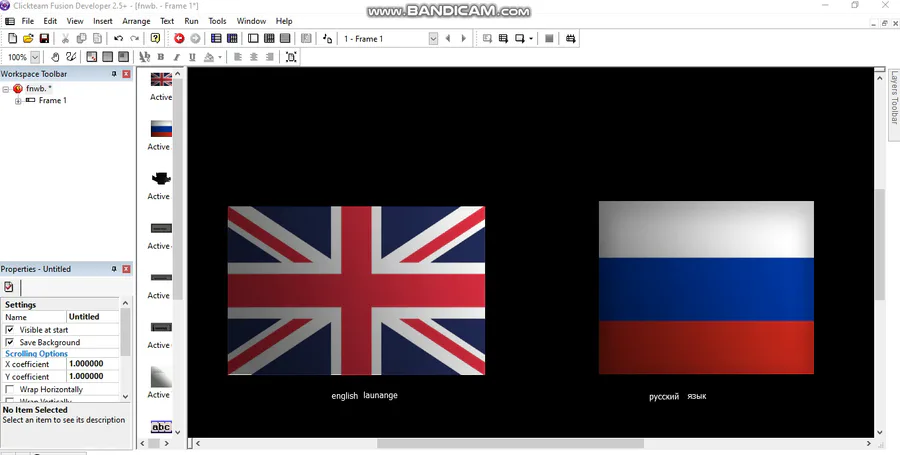Click the Name field value Untitled
Image resolution: width=900 pixels, height=455 pixels.
(93, 317)
